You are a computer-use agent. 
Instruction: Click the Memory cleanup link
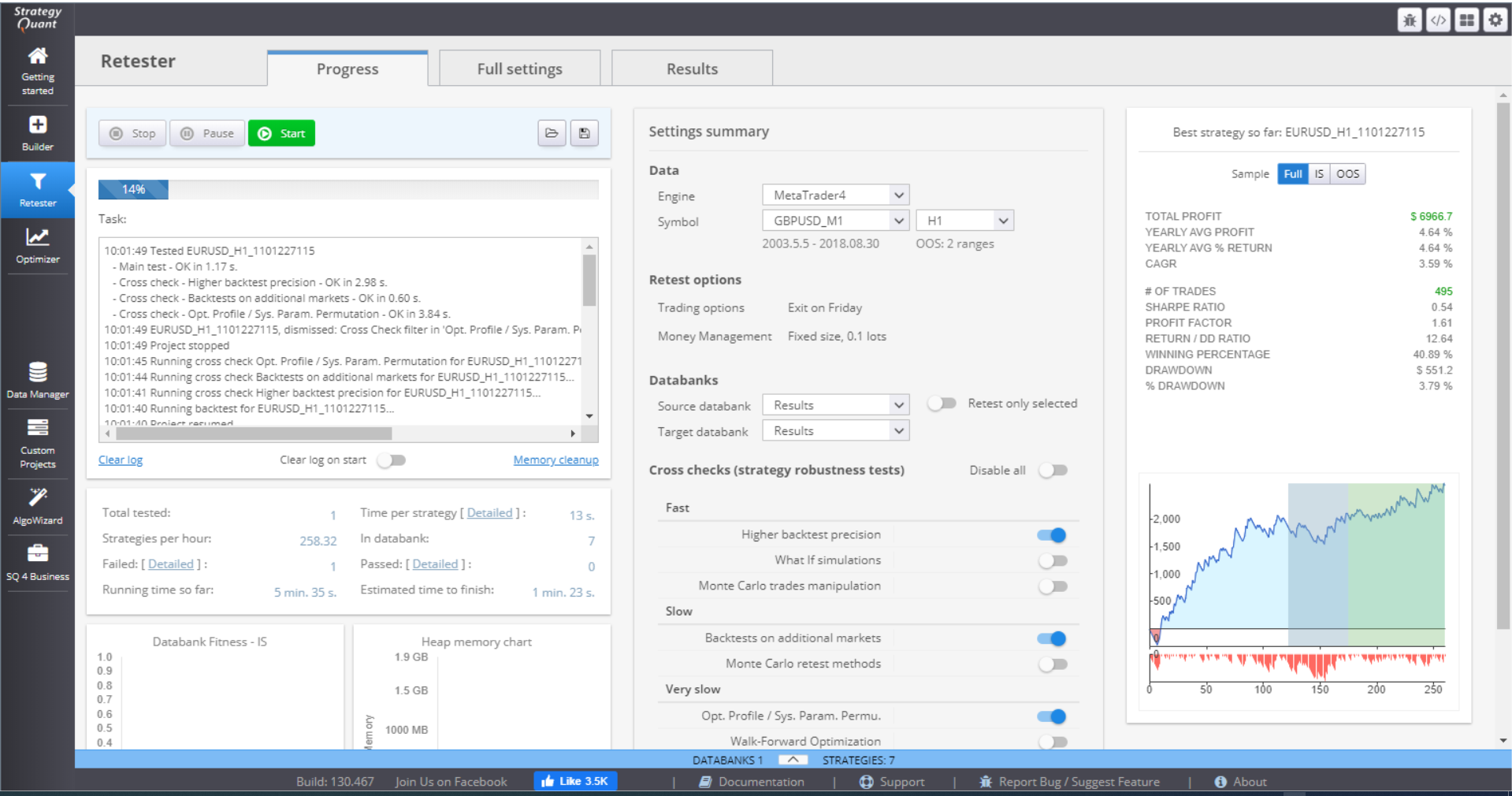point(556,460)
